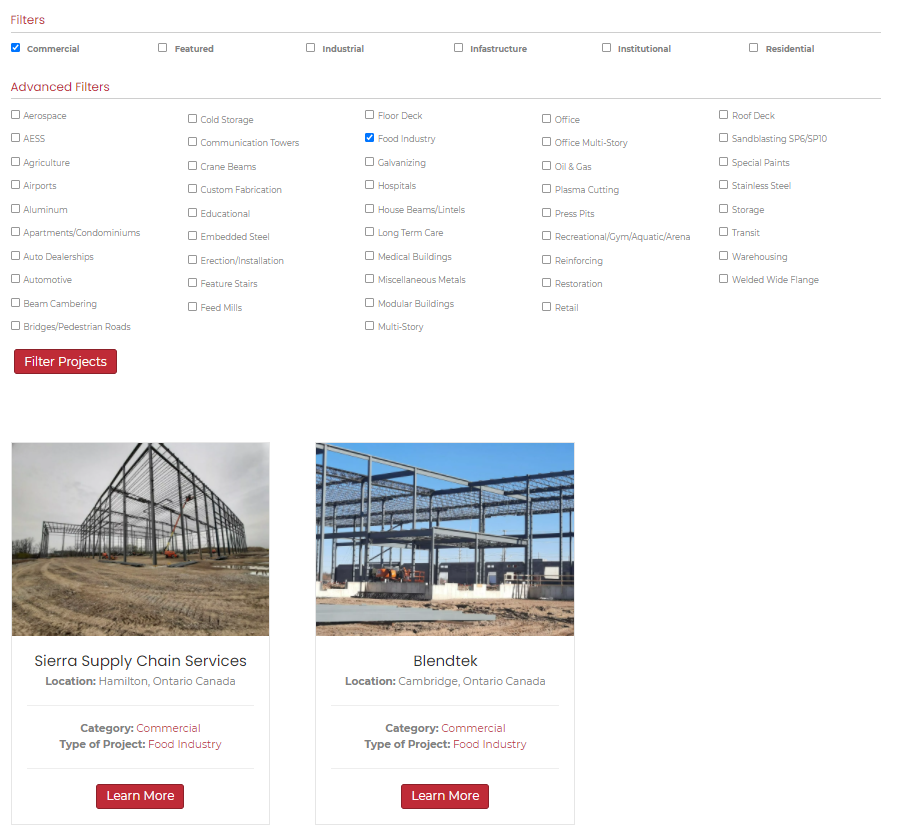Check the Feed Mills filter
Screen dimensions: 902x832
(x=193, y=307)
